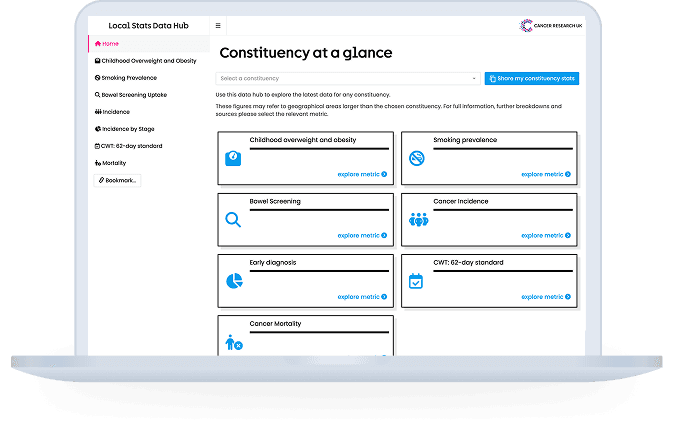Click the arrow icon beside Smoking prevalence explore metric
This screenshot has height=427, width=674.
click(x=568, y=174)
